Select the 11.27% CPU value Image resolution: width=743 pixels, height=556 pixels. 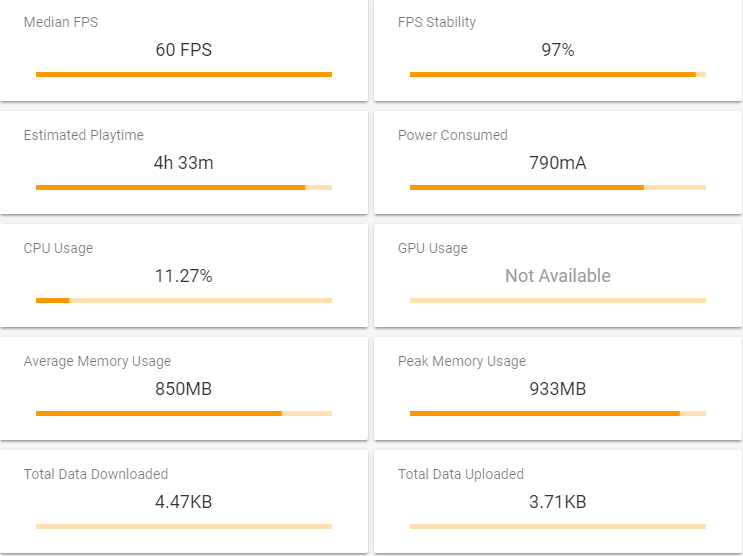tap(184, 276)
